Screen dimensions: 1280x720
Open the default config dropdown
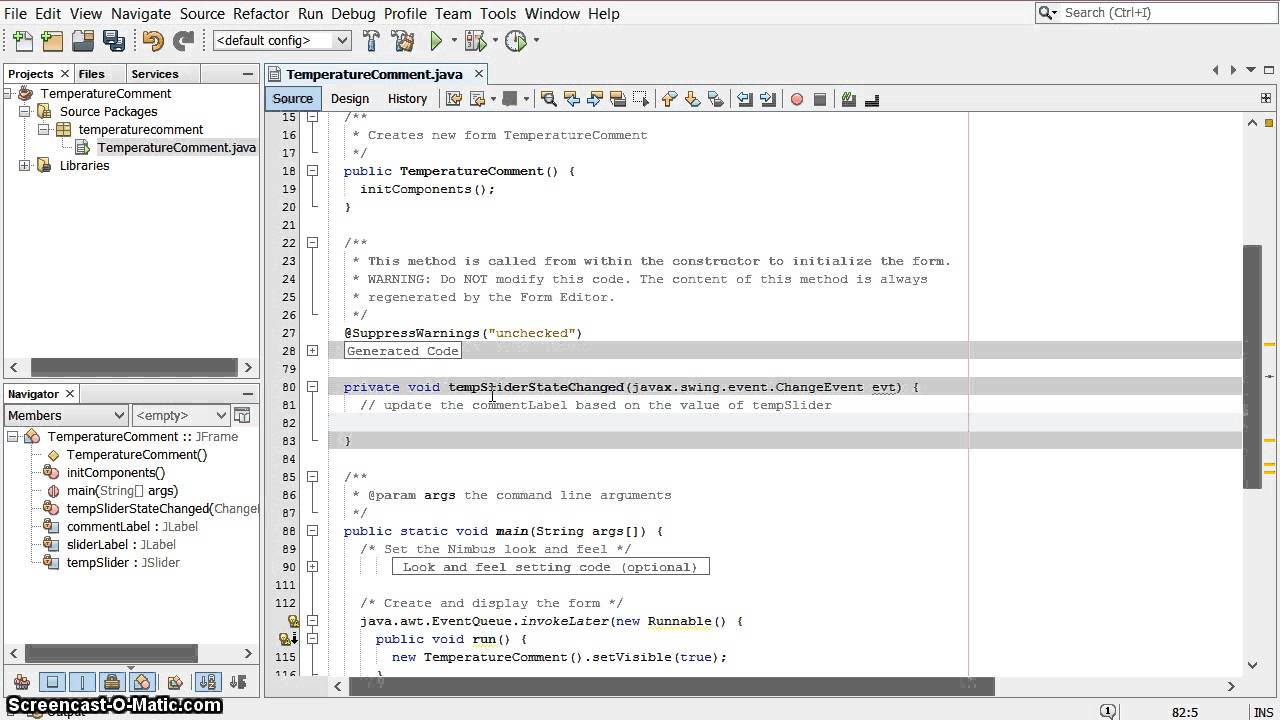click(282, 41)
